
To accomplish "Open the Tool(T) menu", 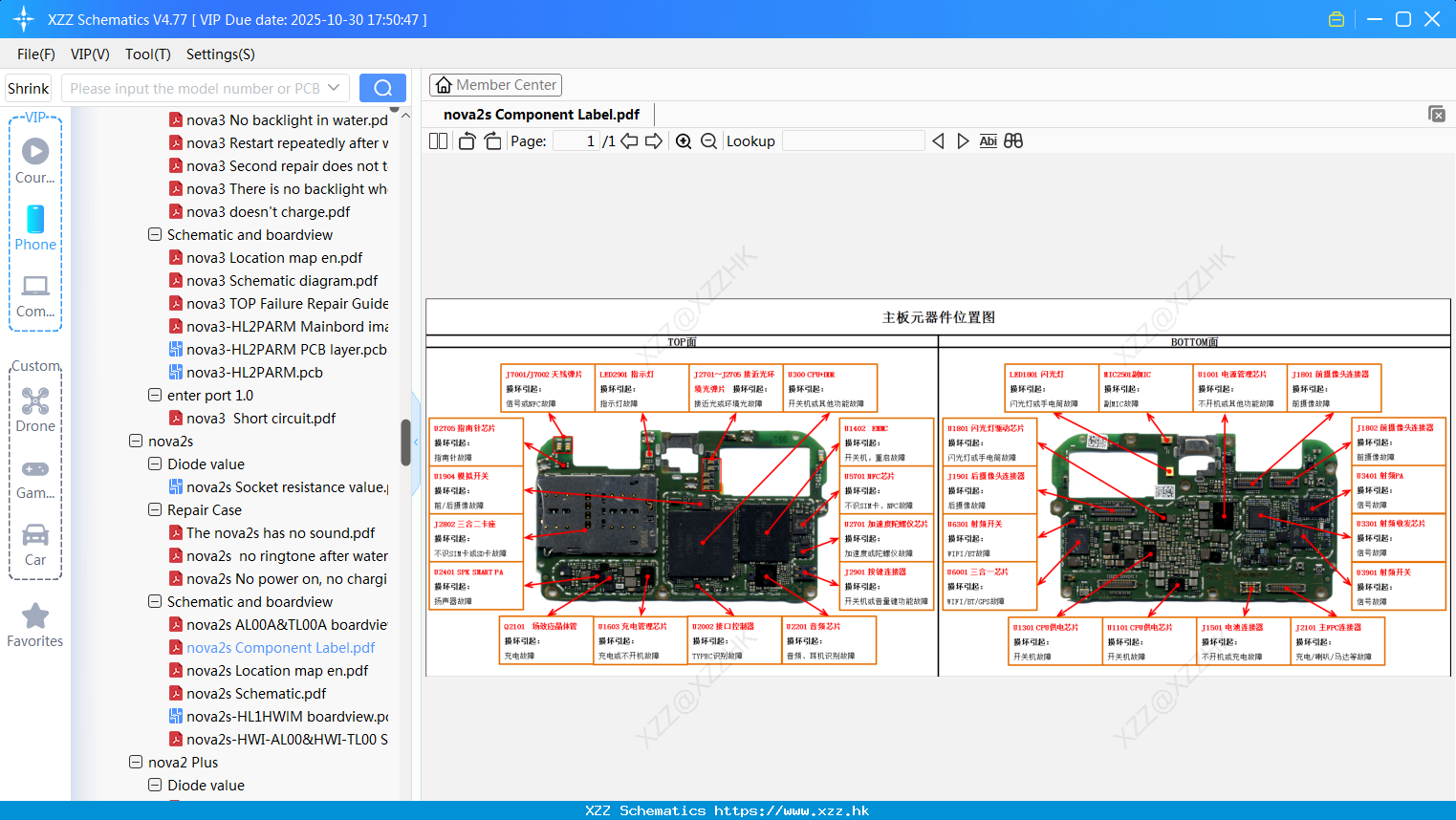I will coord(147,54).
